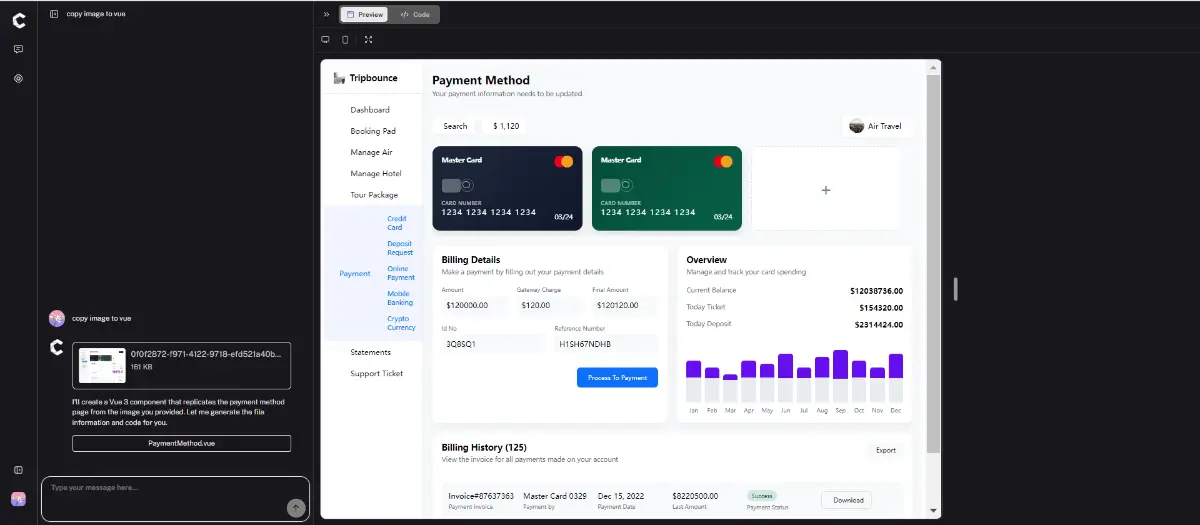Click the add new card plus tile
This screenshot has width=1200, height=525.
coord(826,189)
